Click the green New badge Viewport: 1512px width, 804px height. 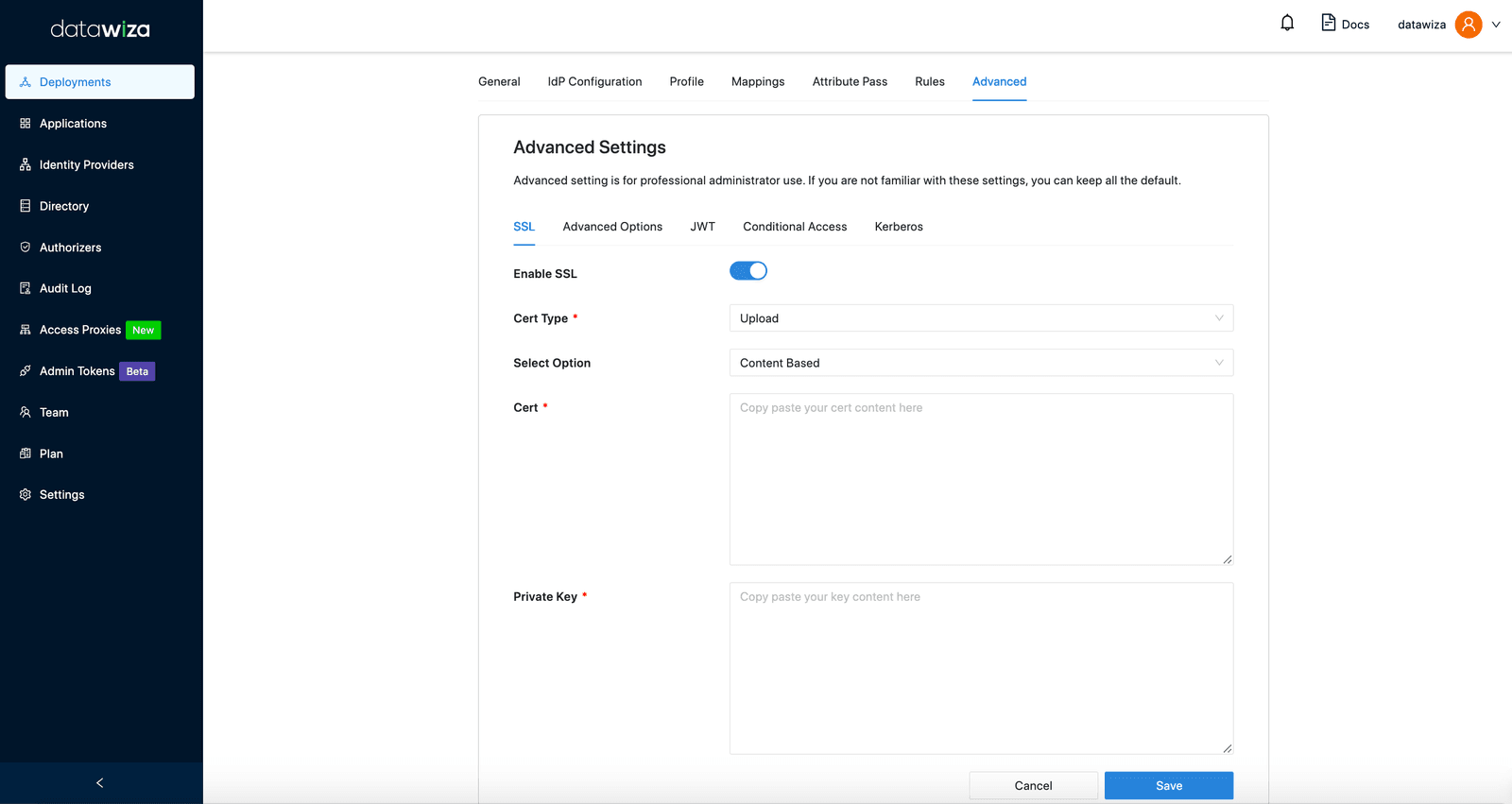pyautogui.click(x=144, y=330)
